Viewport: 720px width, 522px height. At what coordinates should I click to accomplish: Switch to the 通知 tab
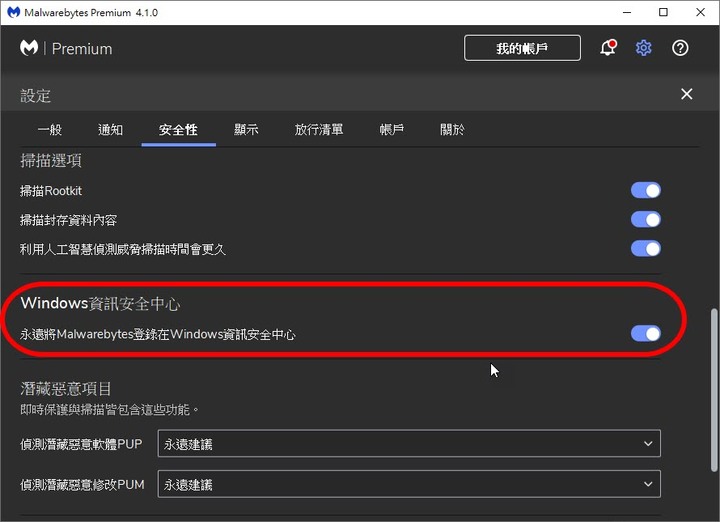(x=110, y=130)
